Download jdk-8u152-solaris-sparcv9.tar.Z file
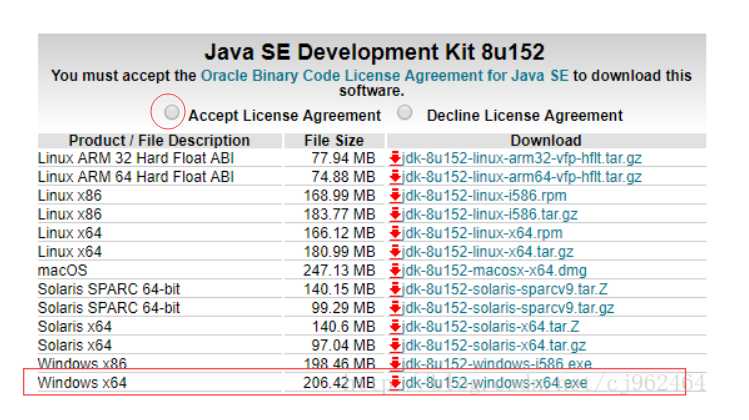The image size is (749, 420). tap(504, 289)
